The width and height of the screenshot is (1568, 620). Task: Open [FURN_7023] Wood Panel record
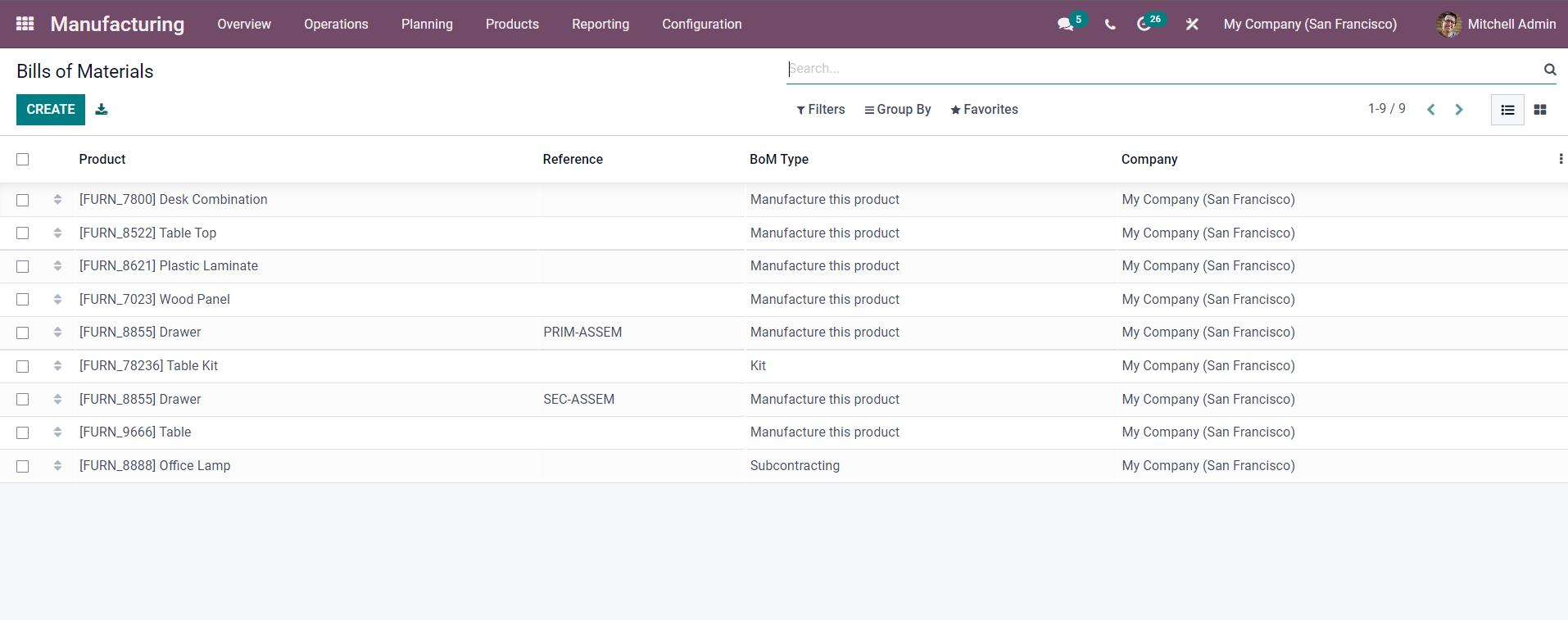point(154,300)
